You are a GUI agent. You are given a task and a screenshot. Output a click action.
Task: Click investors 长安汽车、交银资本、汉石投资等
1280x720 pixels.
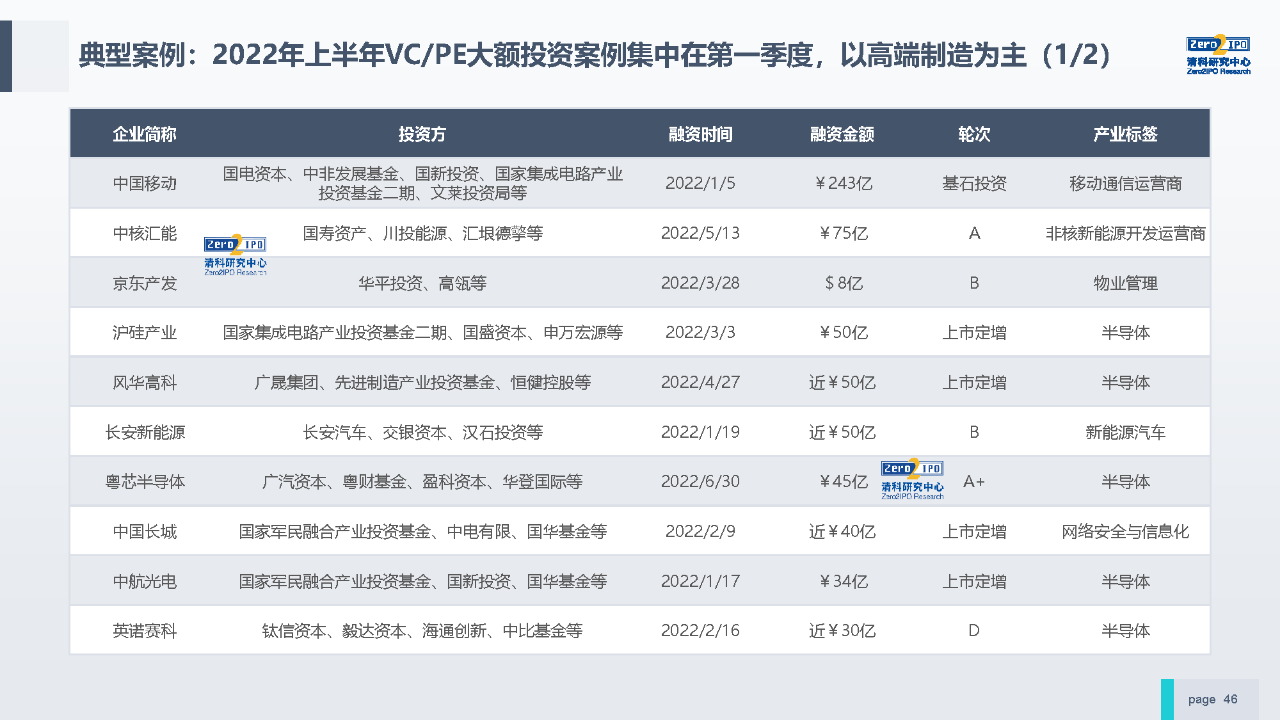423,433
